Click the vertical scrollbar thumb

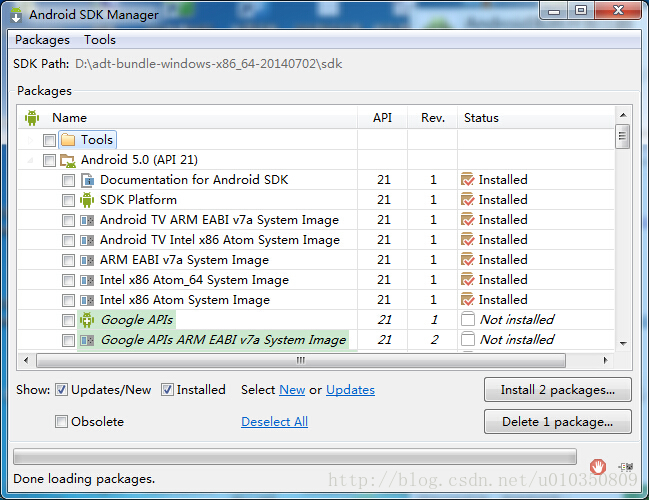click(623, 136)
